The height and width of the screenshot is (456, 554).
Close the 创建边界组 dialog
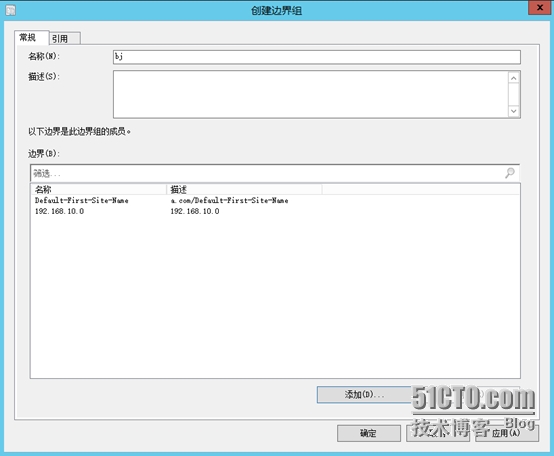tap(540, 7)
